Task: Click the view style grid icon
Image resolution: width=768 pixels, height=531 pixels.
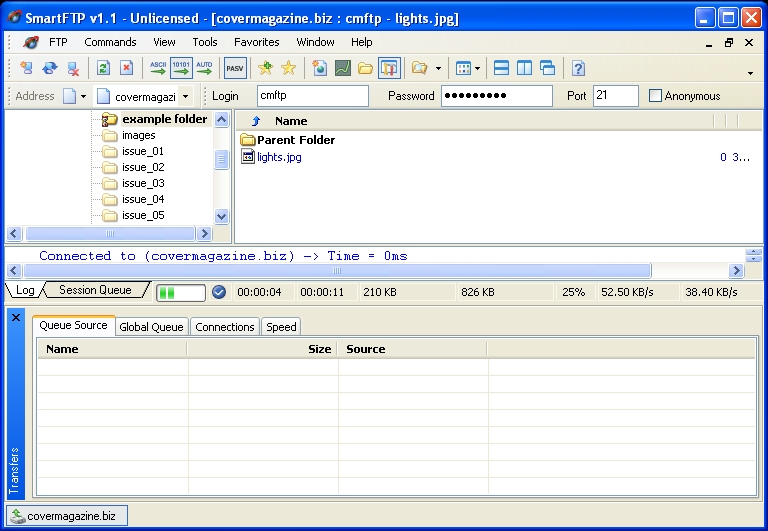Action: [x=463, y=68]
